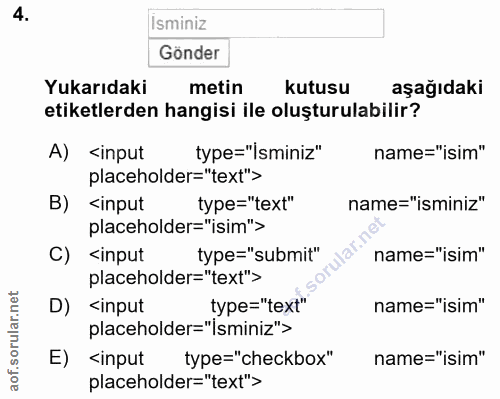Select answer option A) type="İsminiz"
Image resolution: width=500 pixels, height=399 pixels.
pyautogui.click(x=267, y=164)
